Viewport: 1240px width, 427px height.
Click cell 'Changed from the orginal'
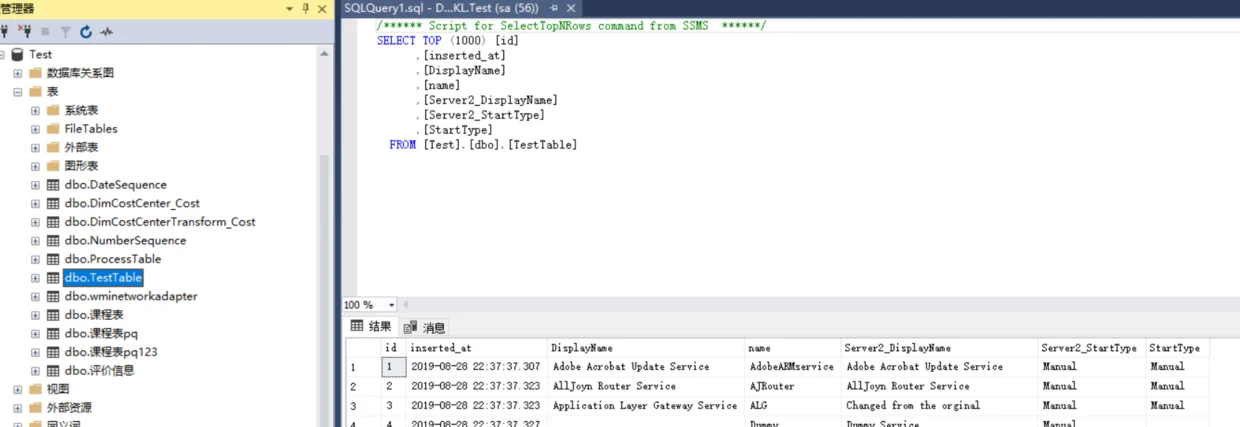pyautogui.click(x=939, y=406)
